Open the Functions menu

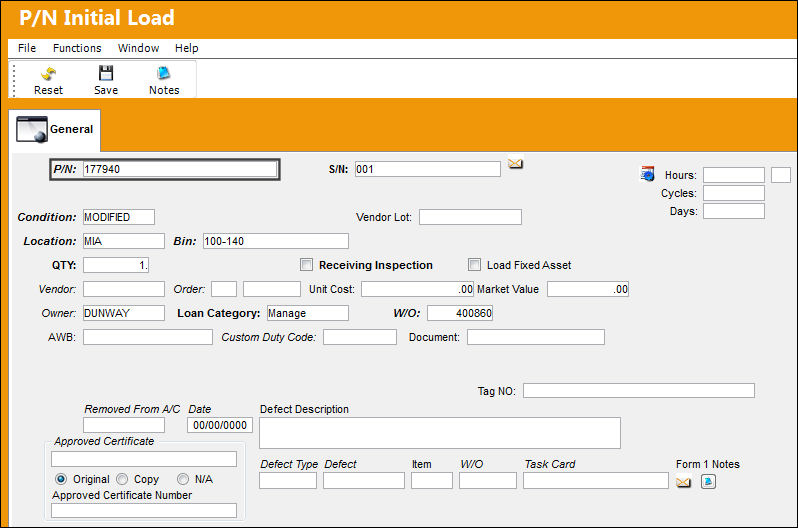tap(77, 48)
